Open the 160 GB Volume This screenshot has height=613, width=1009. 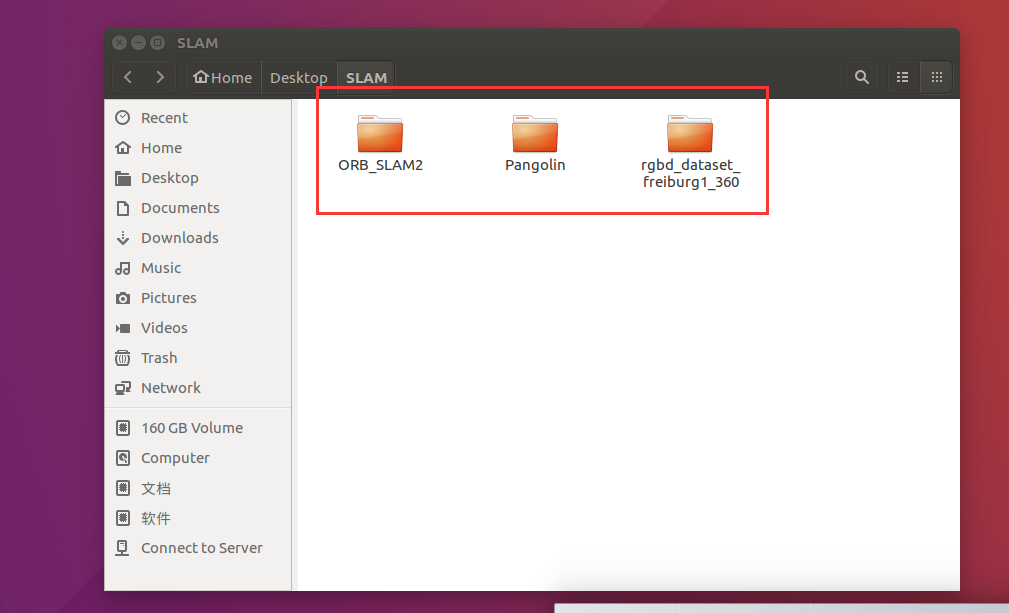pos(191,427)
